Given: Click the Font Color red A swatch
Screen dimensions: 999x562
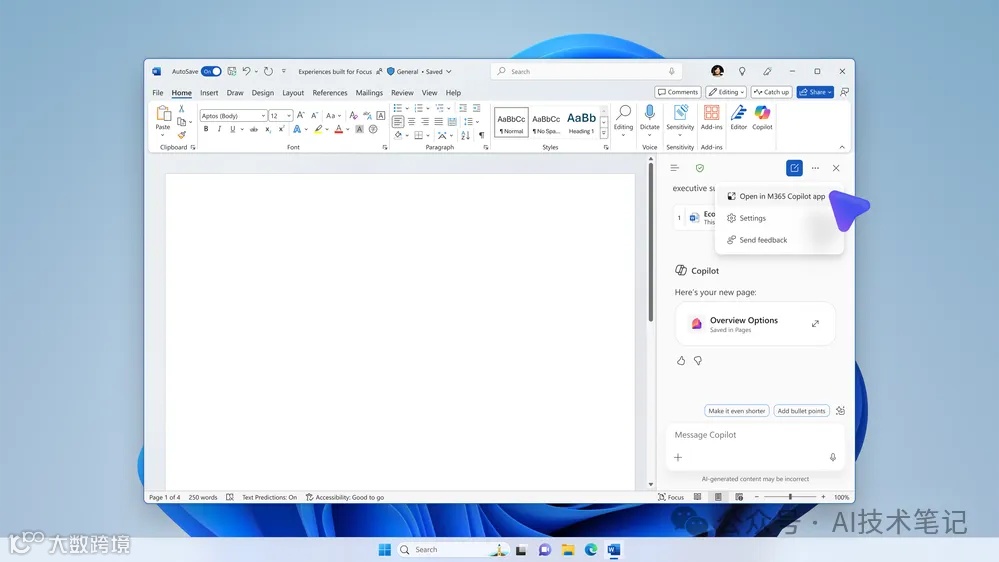Looking at the screenshot, I should 338,129.
